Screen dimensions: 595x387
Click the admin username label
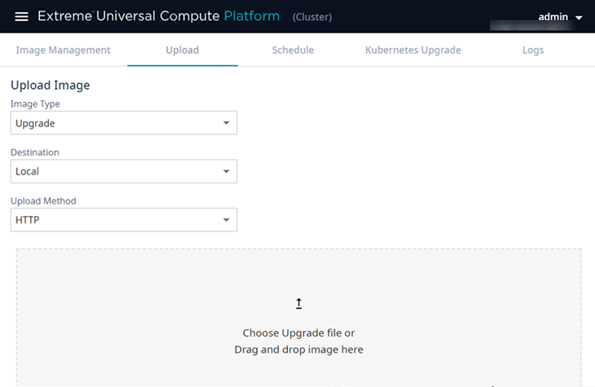point(553,17)
